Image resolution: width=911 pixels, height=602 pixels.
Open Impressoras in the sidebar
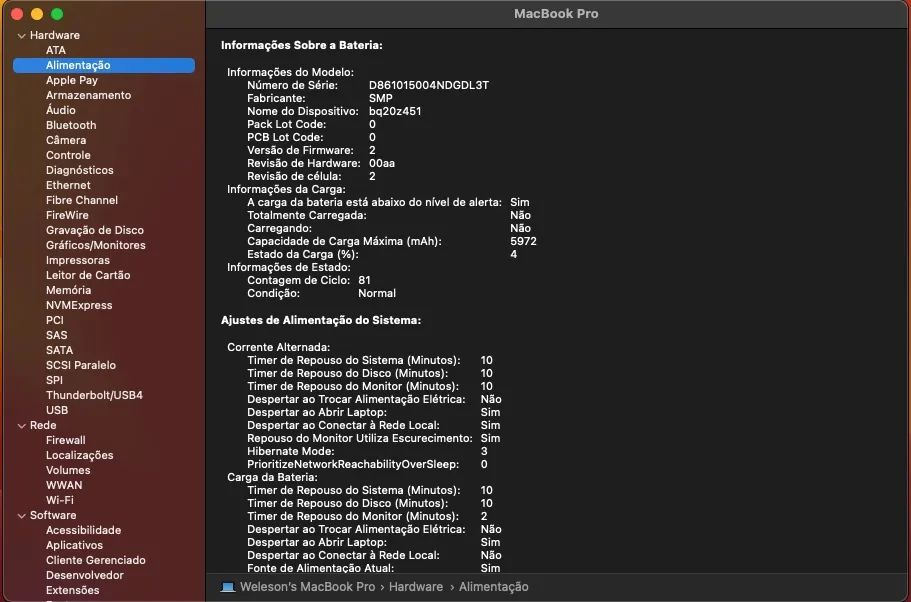point(78,260)
